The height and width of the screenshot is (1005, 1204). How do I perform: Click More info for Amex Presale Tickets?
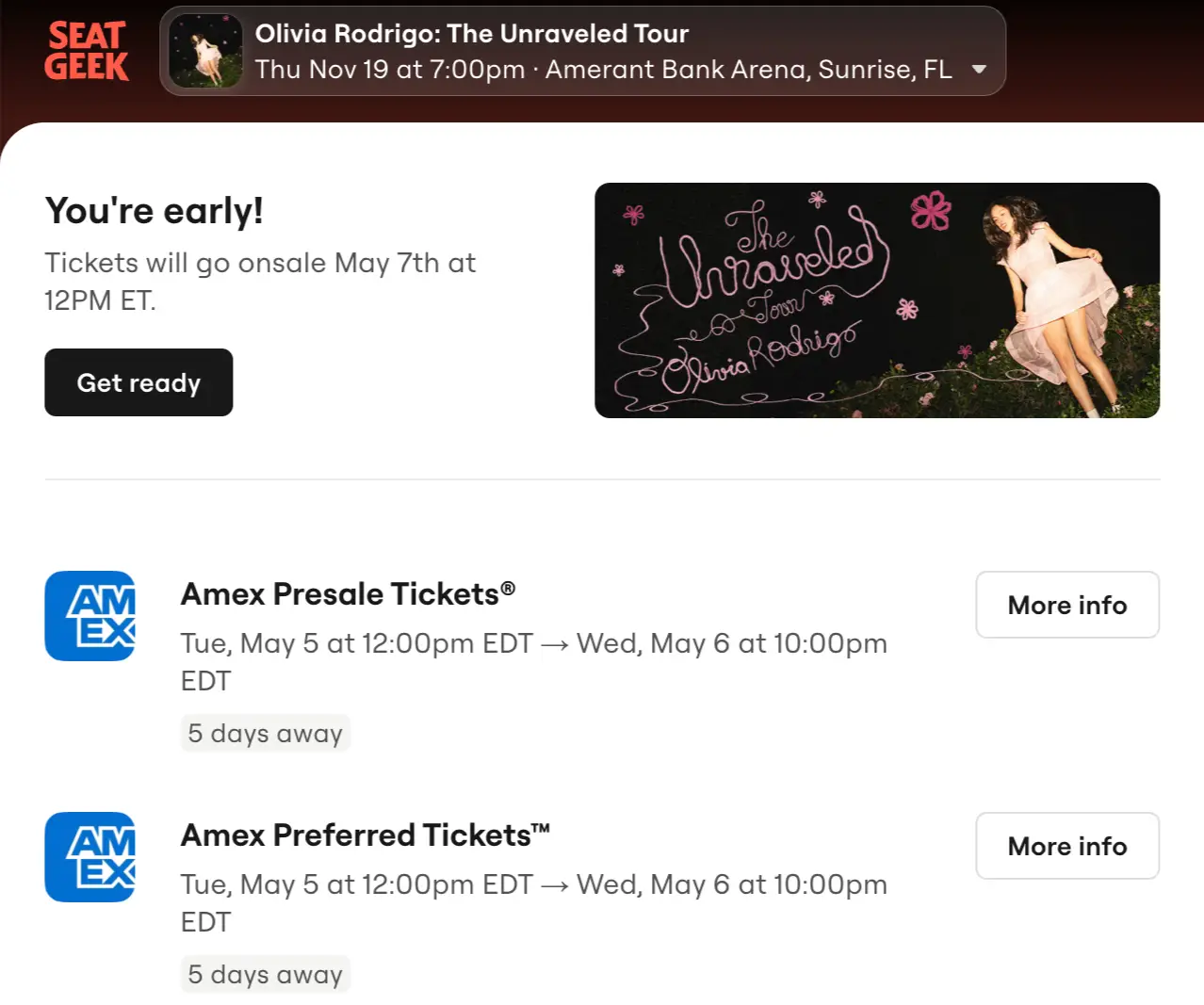1066,605
